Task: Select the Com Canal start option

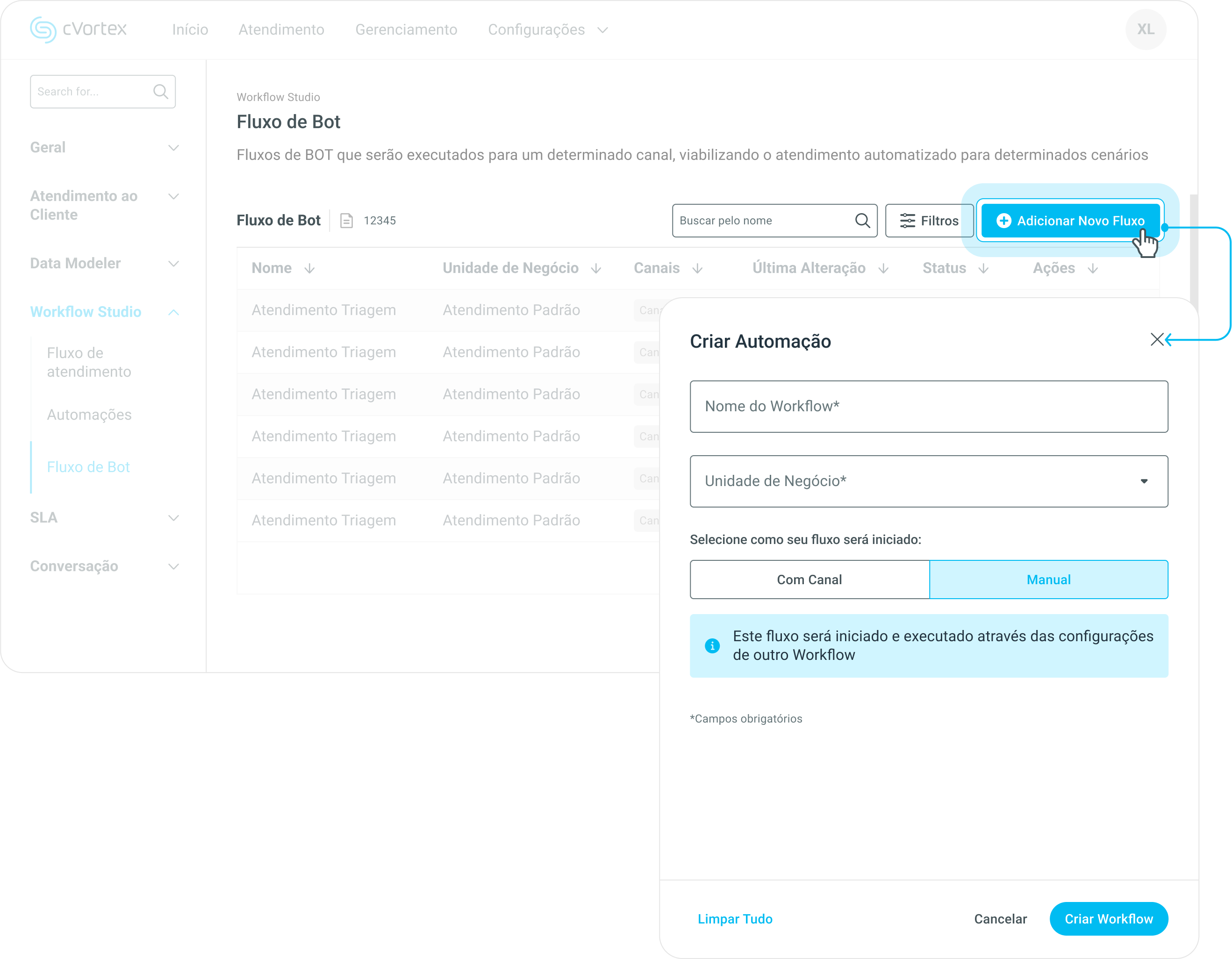Action: [809, 580]
